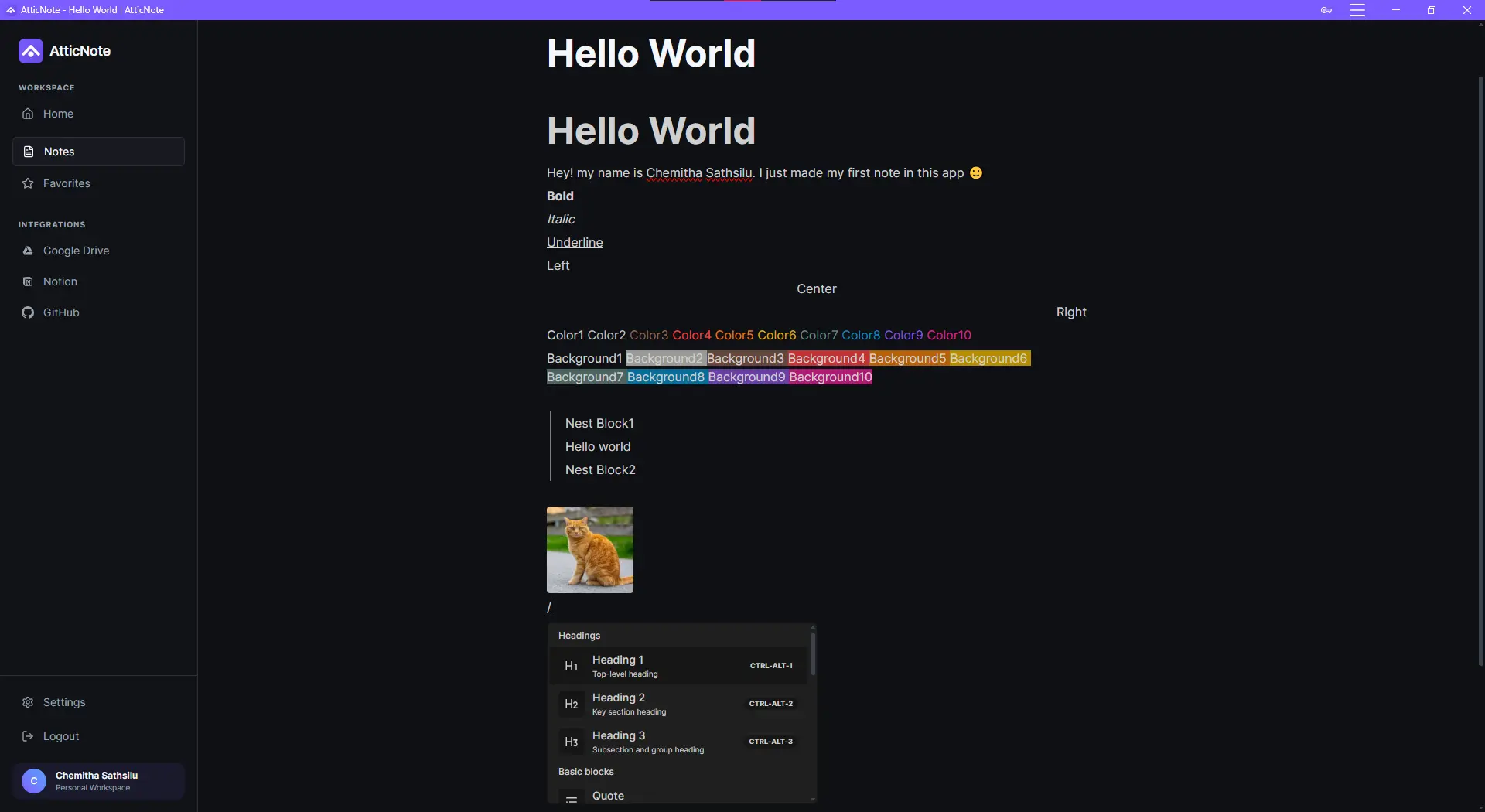Click Logout label
Image resolution: width=1485 pixels, height=812 pixels.
[61, 736]
